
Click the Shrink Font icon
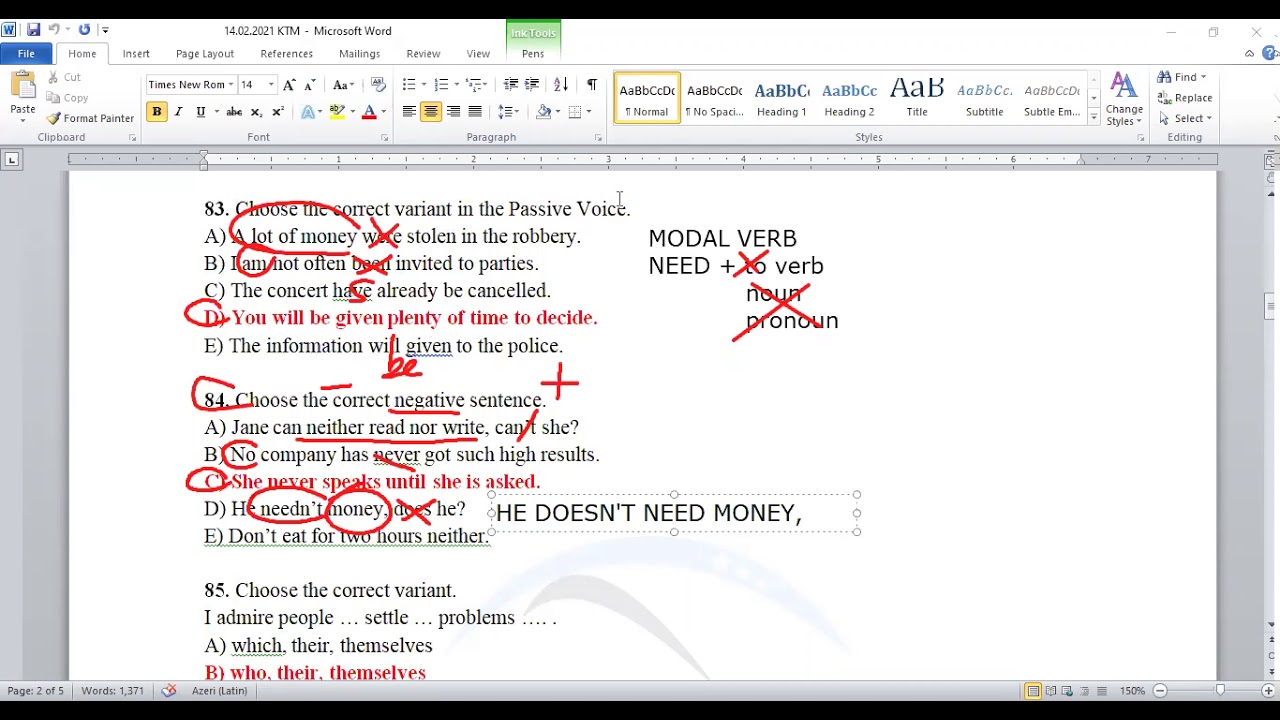[310, 85]
